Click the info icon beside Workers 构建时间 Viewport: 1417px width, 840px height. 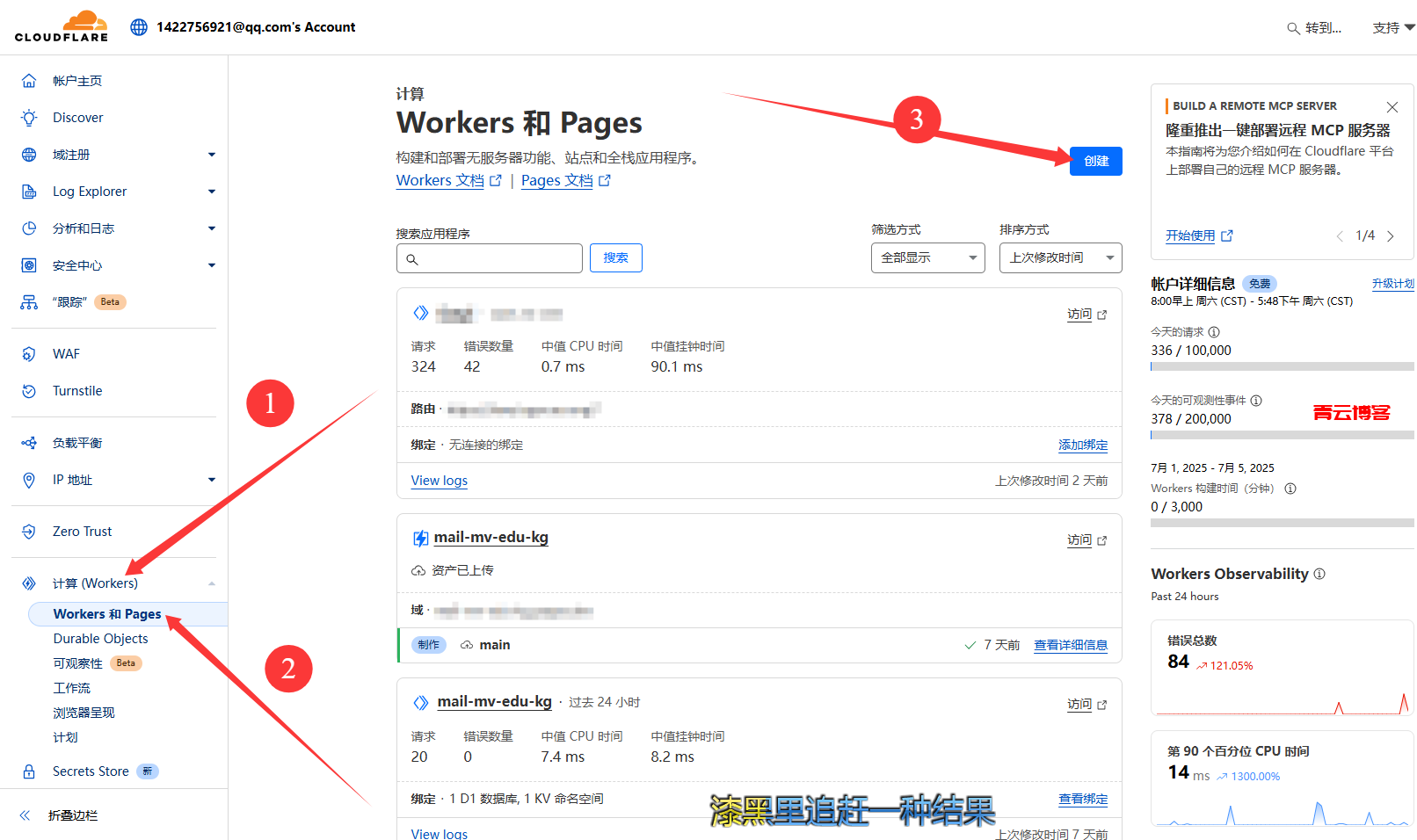(x=1290, y=489)
